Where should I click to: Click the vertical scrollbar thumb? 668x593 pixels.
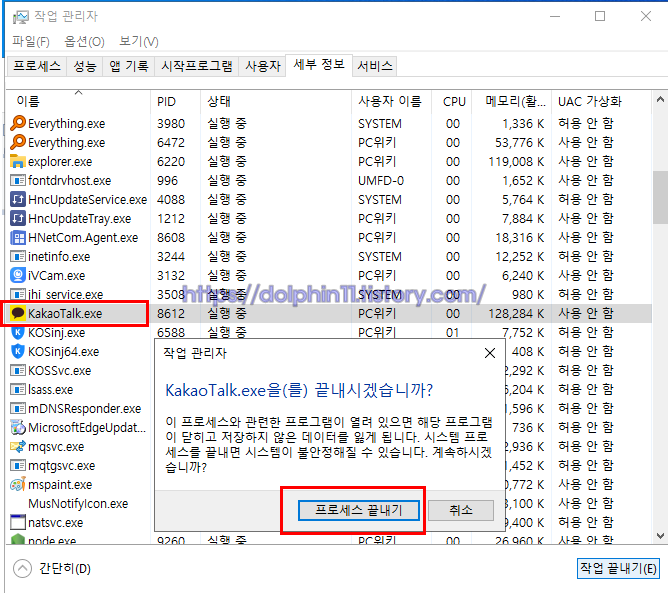click(660, 197)
